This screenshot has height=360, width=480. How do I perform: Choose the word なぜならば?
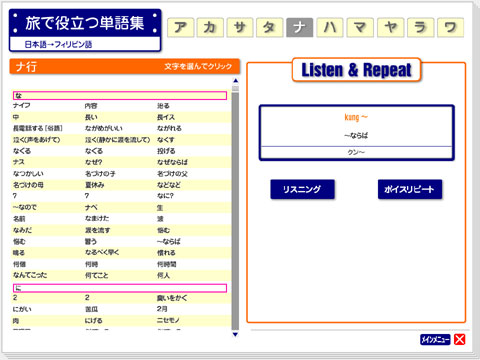coord(172,162)
